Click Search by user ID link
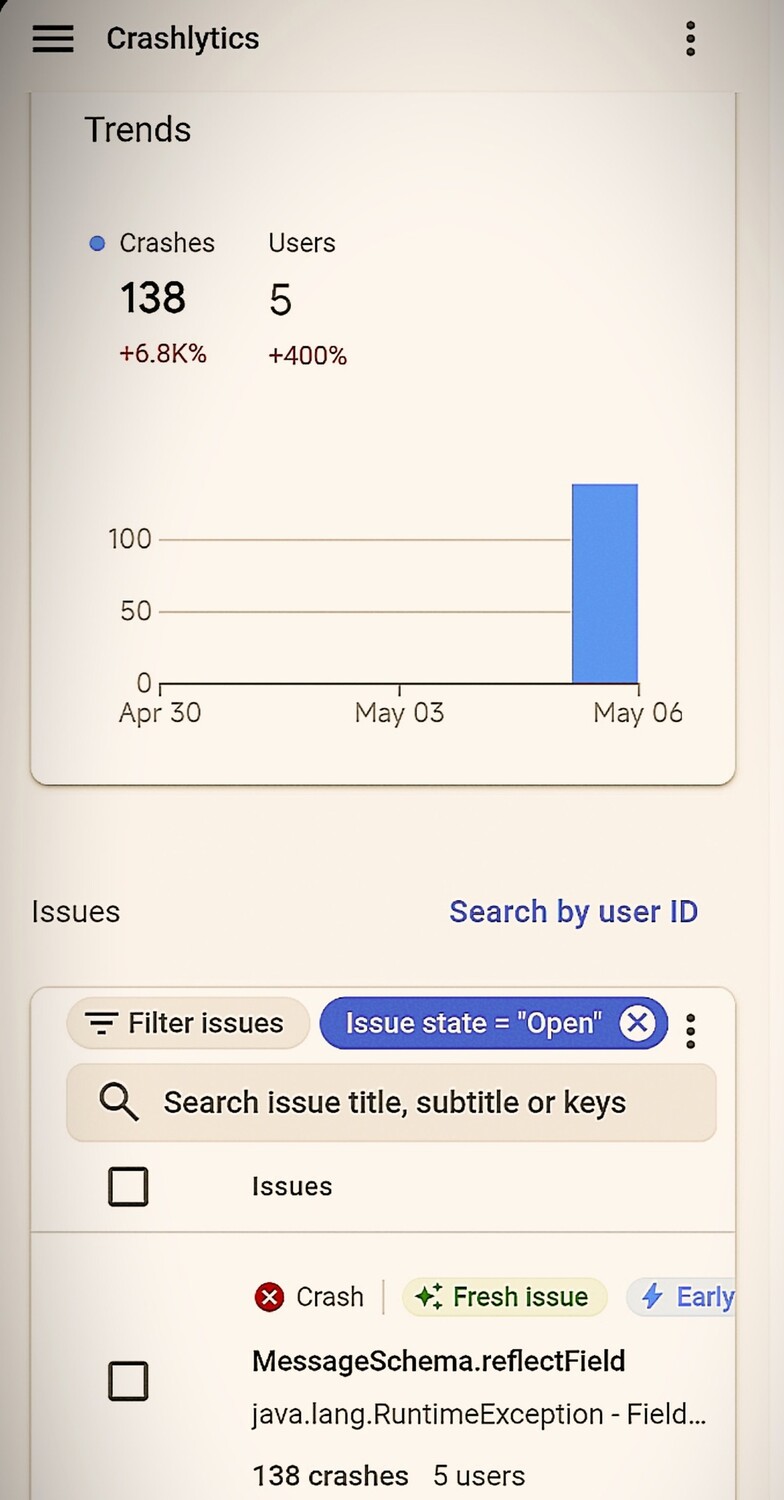This screenshot has height=1500, width=784. (573, 912)
